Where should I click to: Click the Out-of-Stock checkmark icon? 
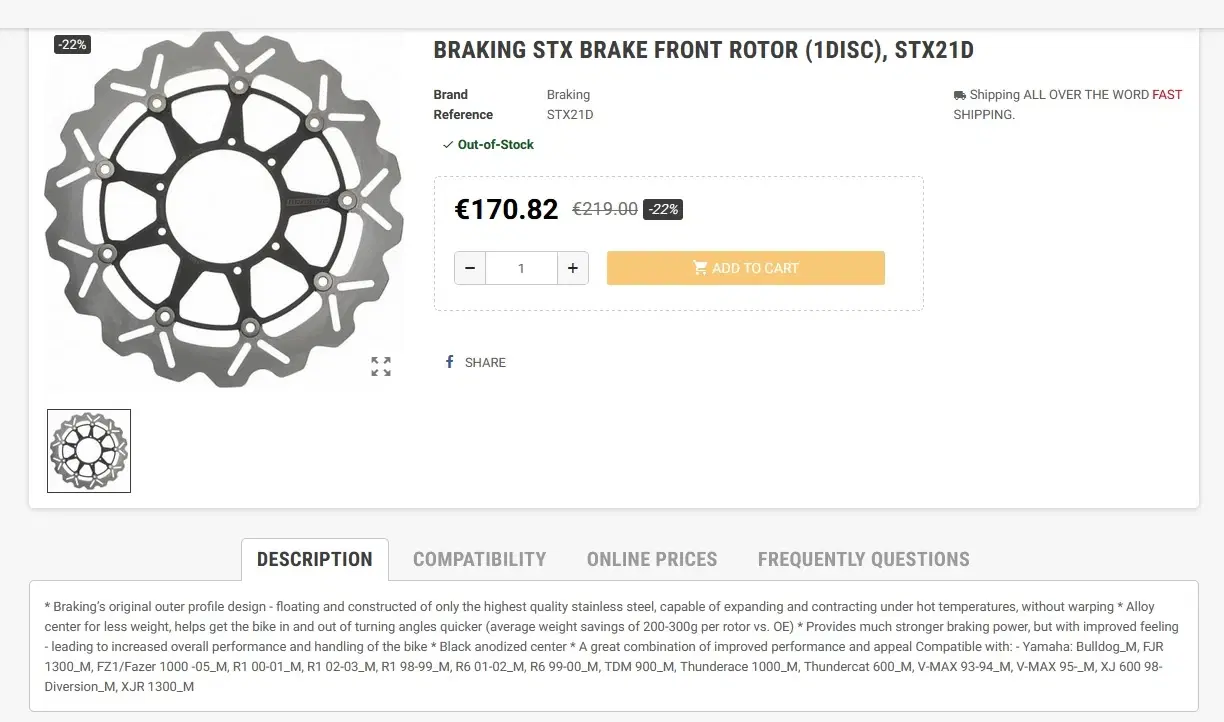pyautogui.click(x=448, y=145)
